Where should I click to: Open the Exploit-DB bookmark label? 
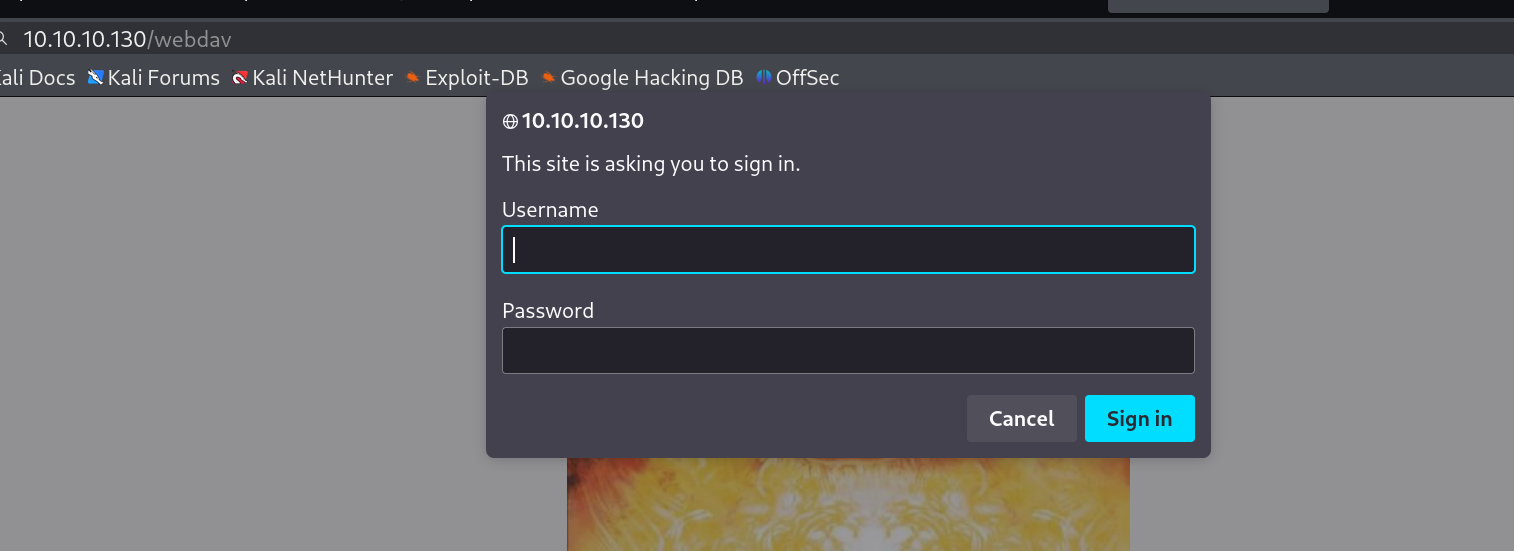476,78
